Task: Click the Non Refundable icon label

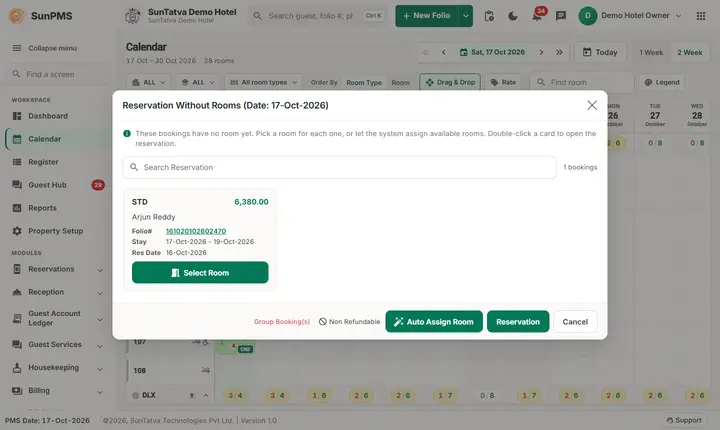Action: click(x=349, y=322)
